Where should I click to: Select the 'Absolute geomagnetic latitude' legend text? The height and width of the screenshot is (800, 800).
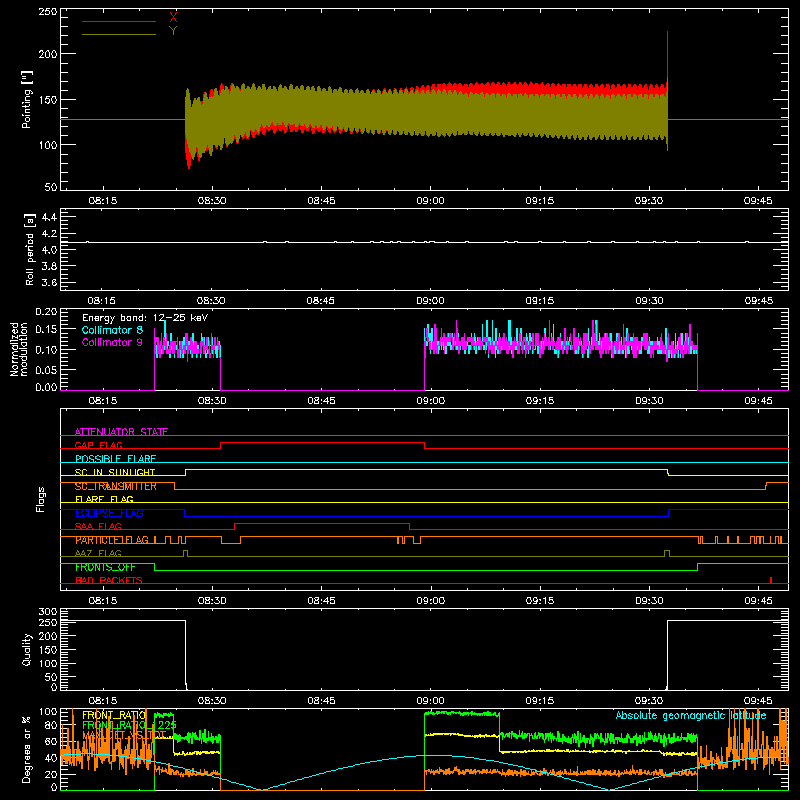(x=691, y=715)
